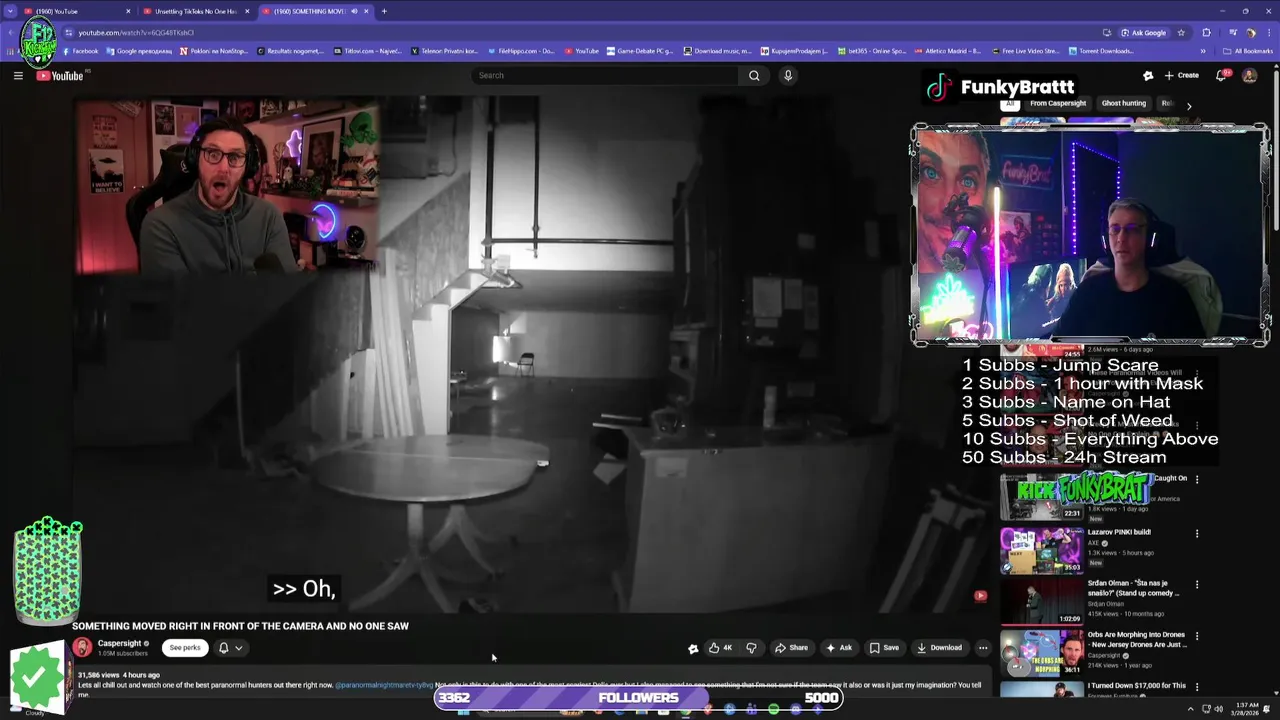Open the taskbar volume speaker icon
The width and height of the screenshot is (1280, 720).
coord(1218,709)
